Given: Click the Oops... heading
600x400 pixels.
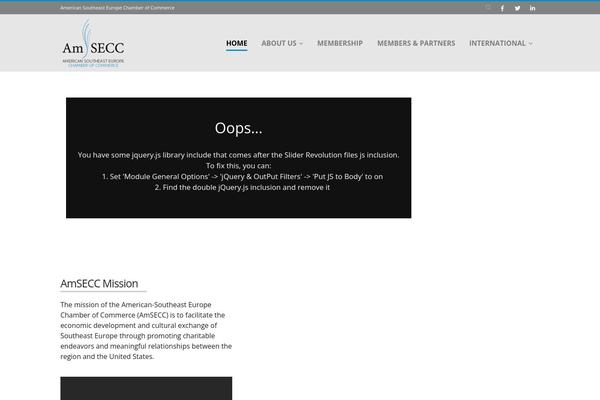Looking at the screenshot, I should coord(238,128).
